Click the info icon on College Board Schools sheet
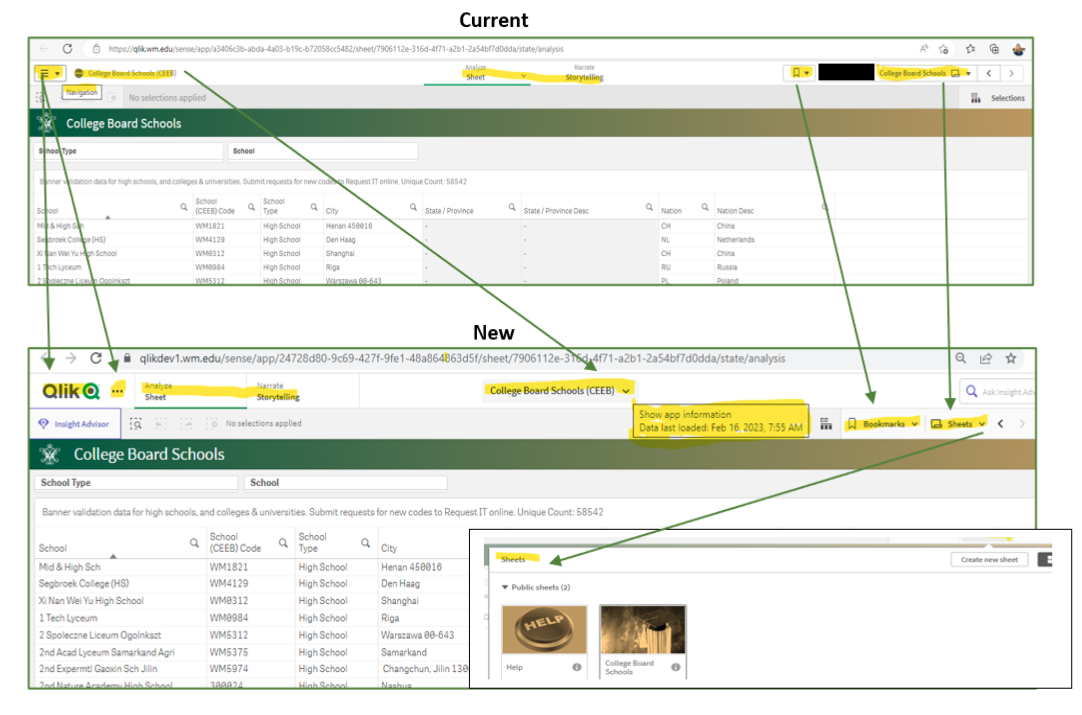The height and width of the screenshot is (715, 1082). point(676,667)
